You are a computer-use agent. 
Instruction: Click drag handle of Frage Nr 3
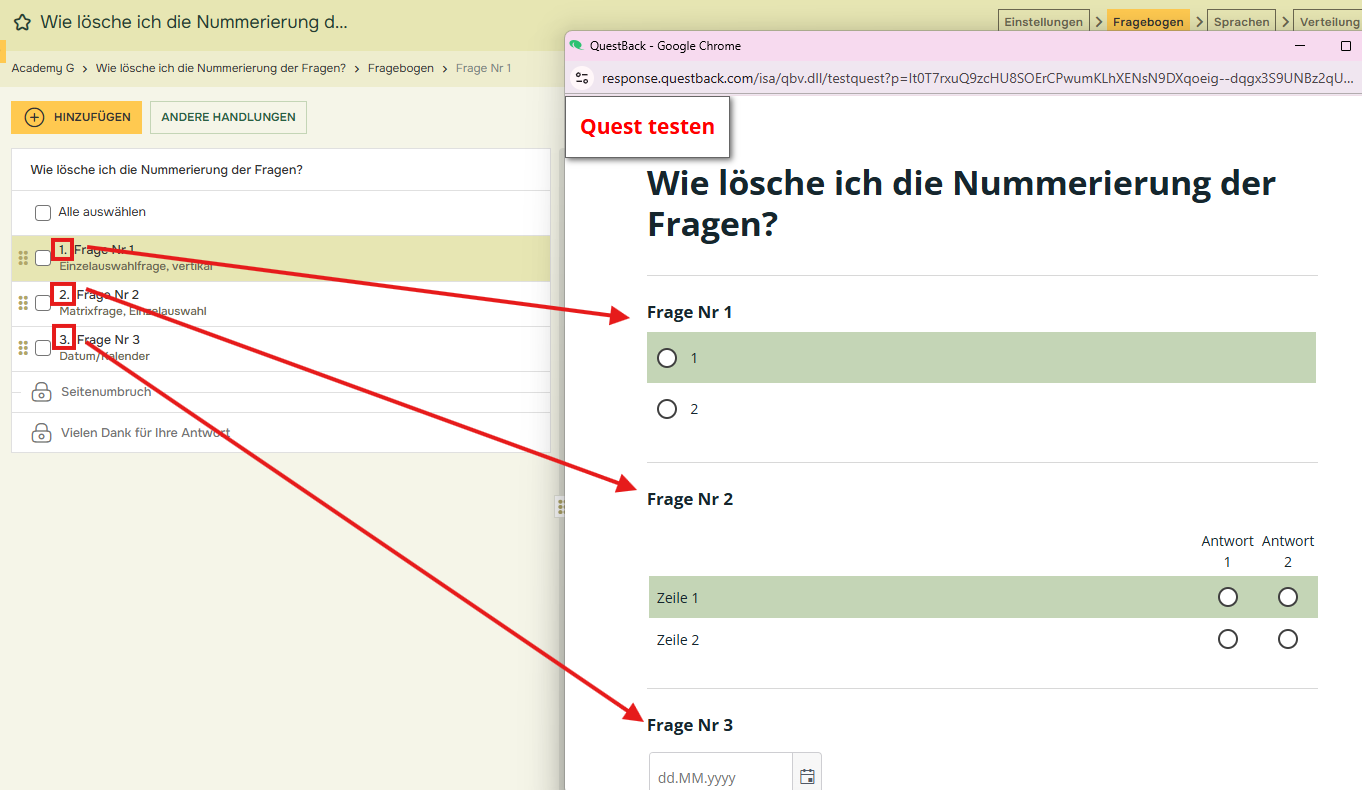(23, 348)
